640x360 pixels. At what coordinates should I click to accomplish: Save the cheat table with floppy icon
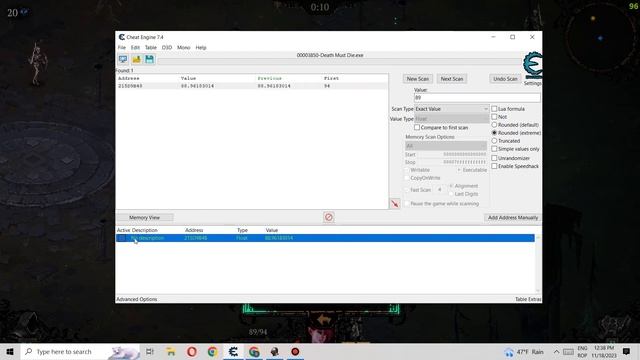click(x=149, y=59)
